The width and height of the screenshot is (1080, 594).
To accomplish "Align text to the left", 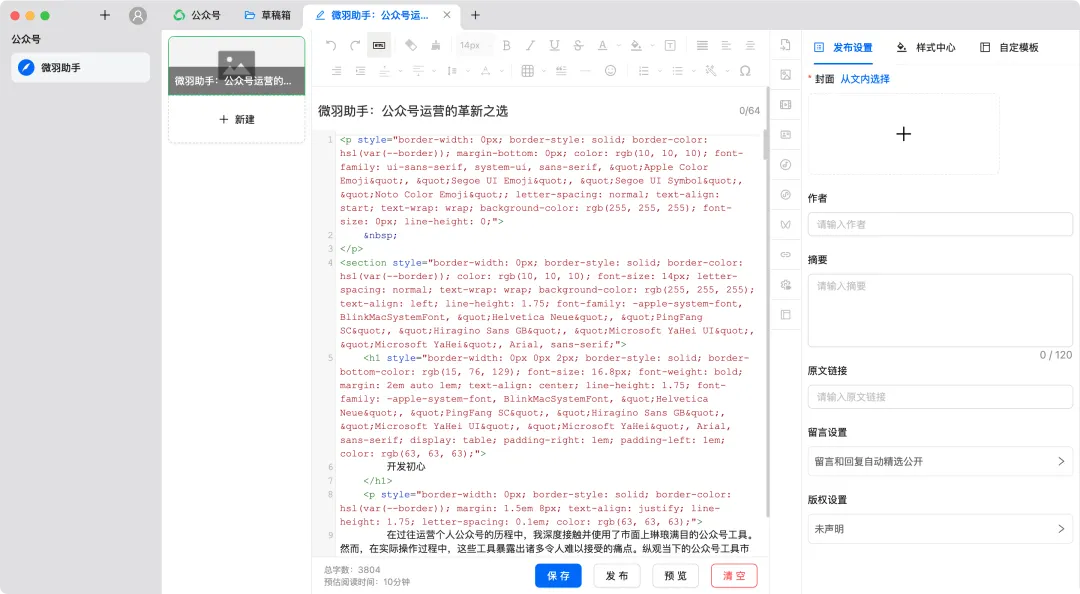I will tap(726, 45).
